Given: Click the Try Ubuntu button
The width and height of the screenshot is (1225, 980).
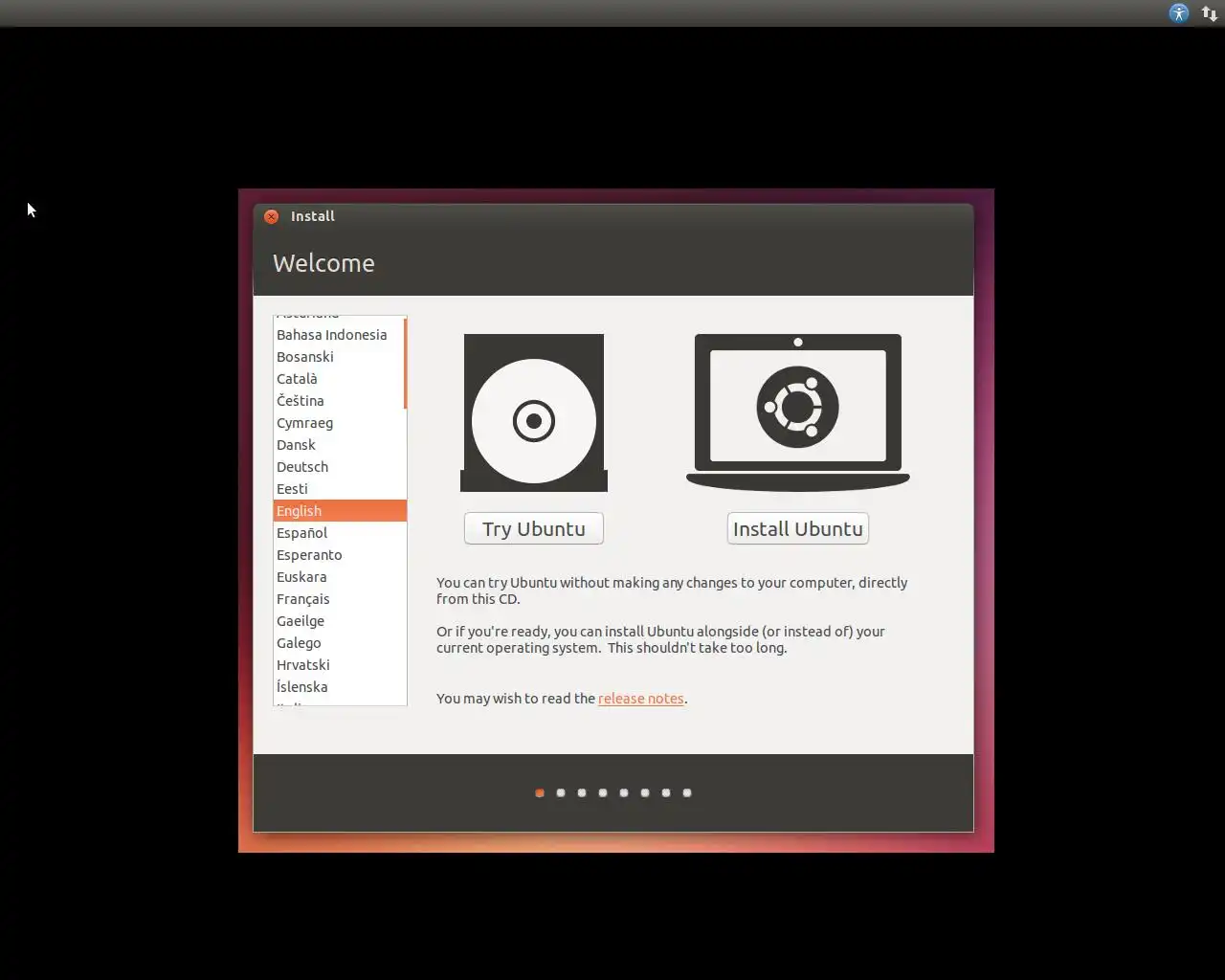Looking at the screenshot, I should point(534,528).
